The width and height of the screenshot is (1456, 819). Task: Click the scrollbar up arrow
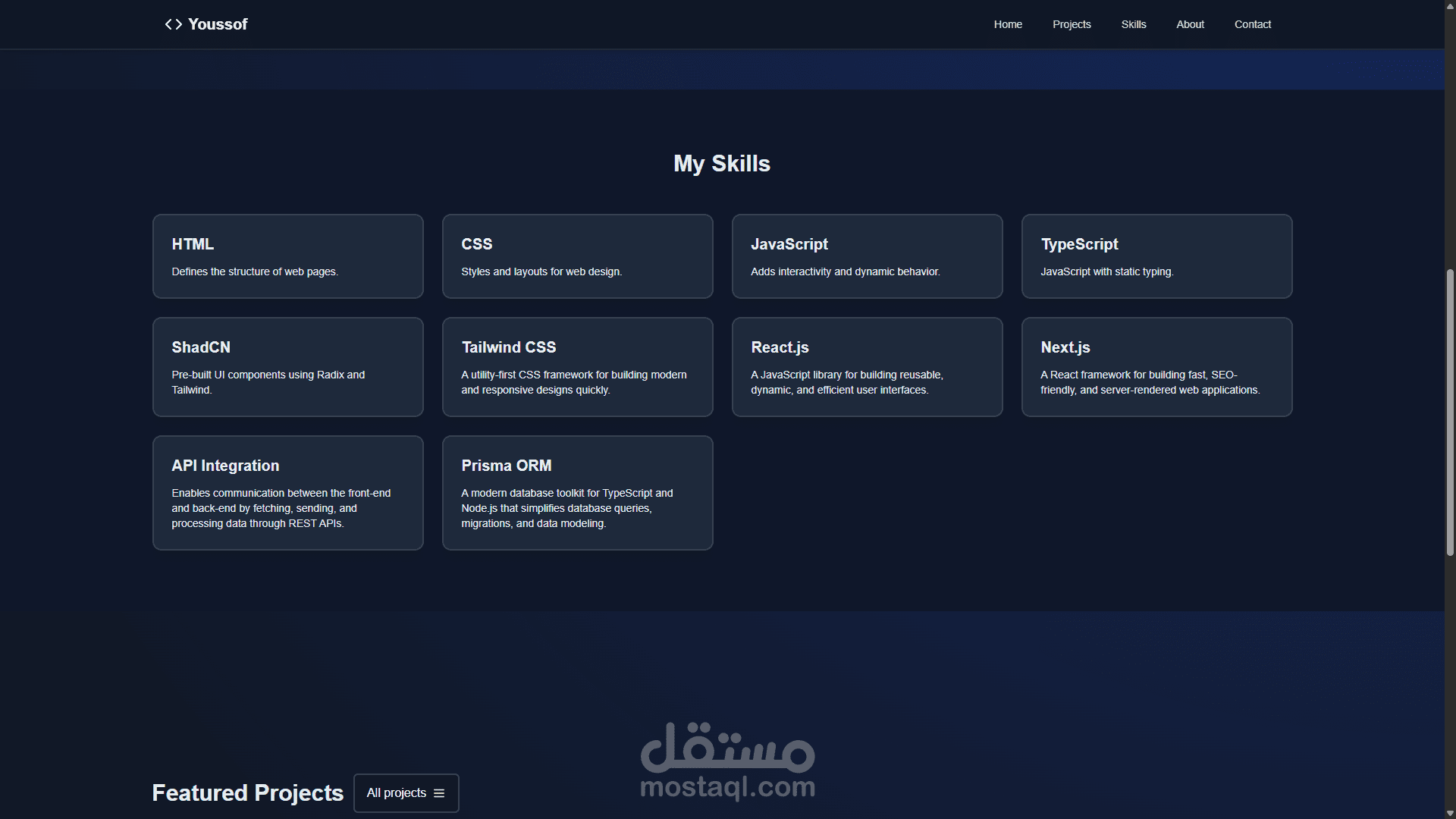tap(1450, 5)
